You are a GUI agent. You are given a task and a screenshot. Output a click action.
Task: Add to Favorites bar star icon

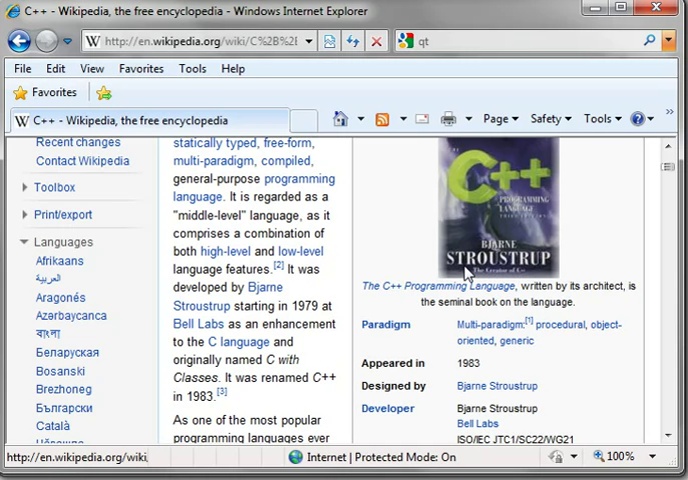104,93
